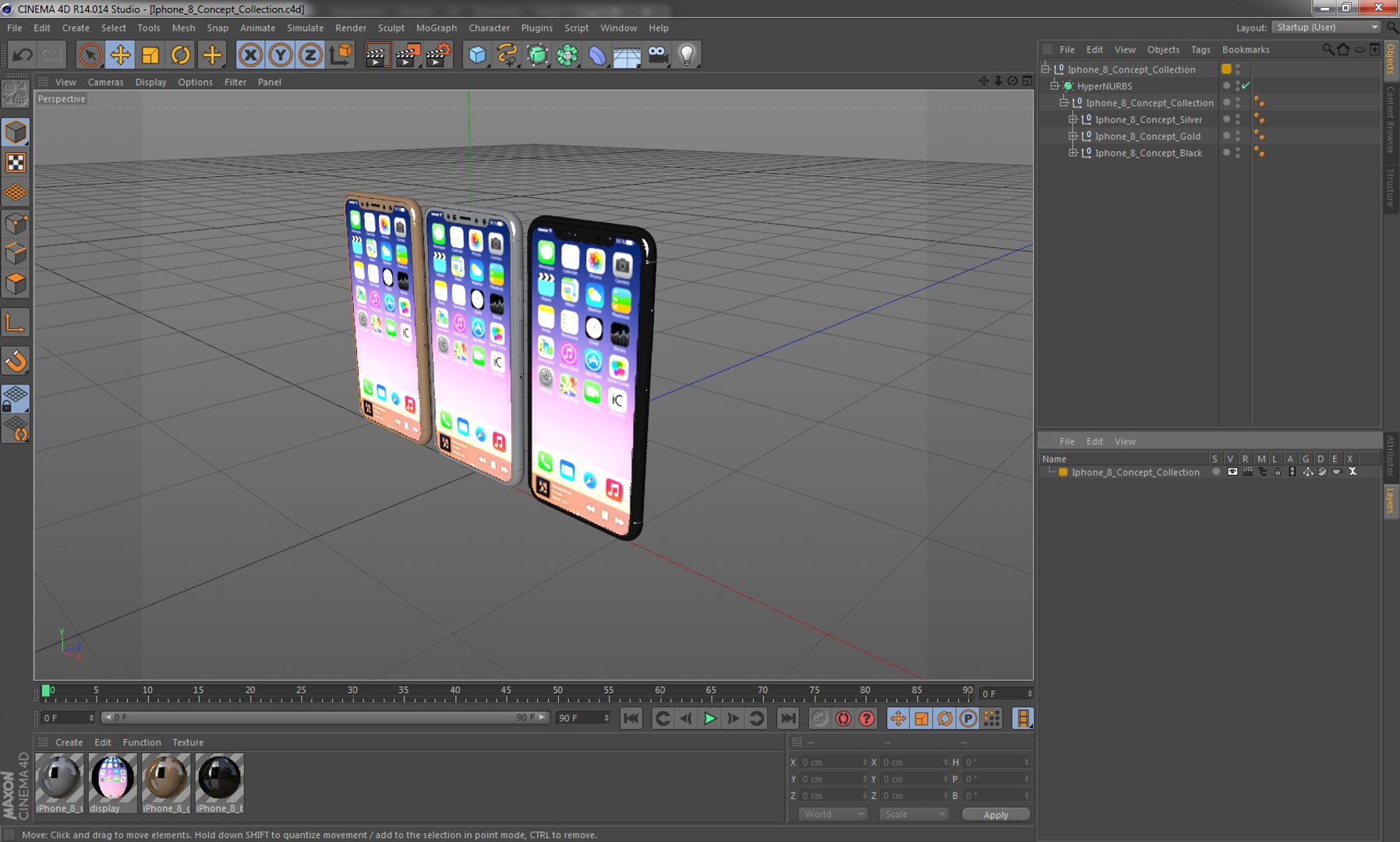Toggle visibility dots for Iphone_8_Concept_Gold
This screenshot has width=1400, height=842.
click(1238, 136)
